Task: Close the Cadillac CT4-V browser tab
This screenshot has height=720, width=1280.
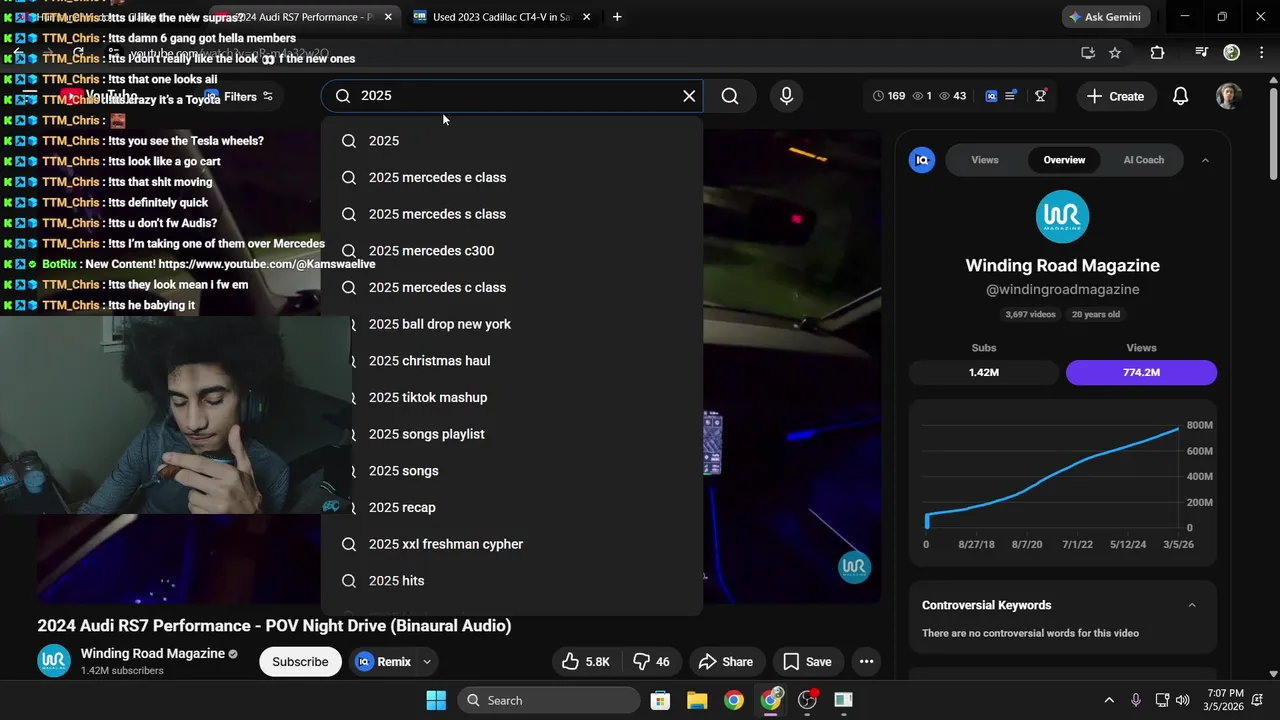Action: pyautogui.click(x=586, y=17)
